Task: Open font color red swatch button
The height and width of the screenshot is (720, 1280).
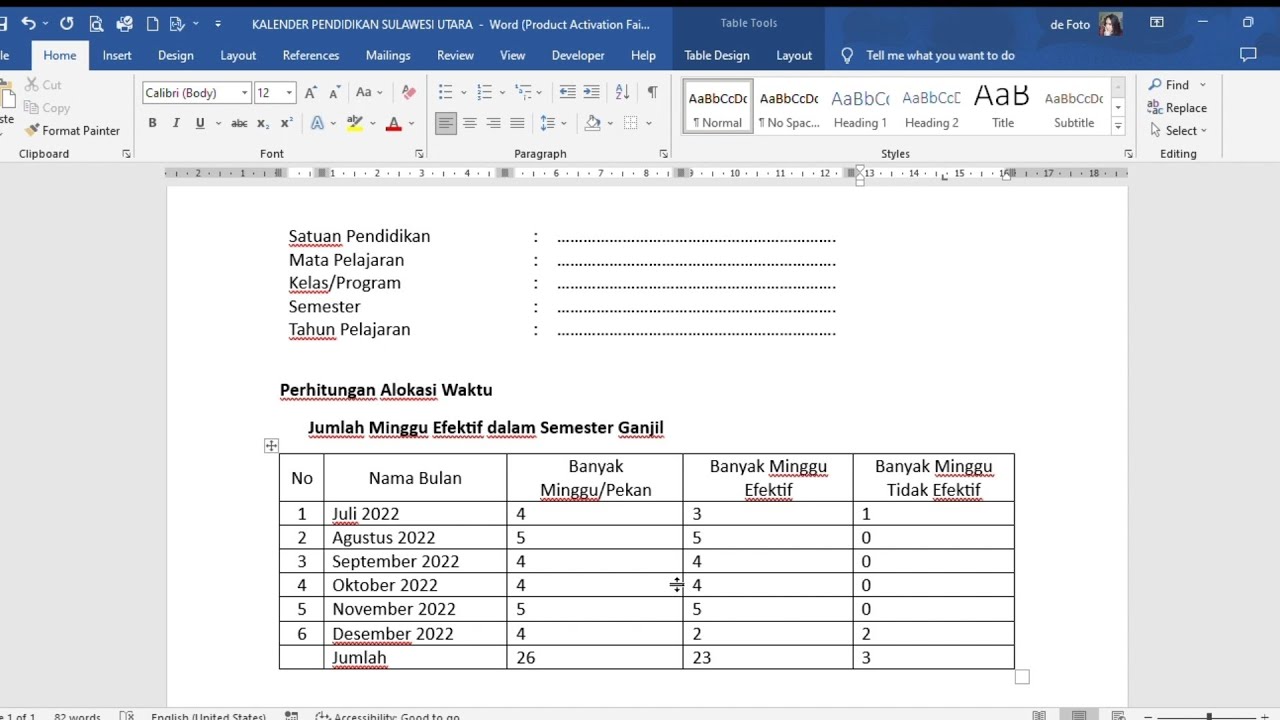Action: coord(394,123)
